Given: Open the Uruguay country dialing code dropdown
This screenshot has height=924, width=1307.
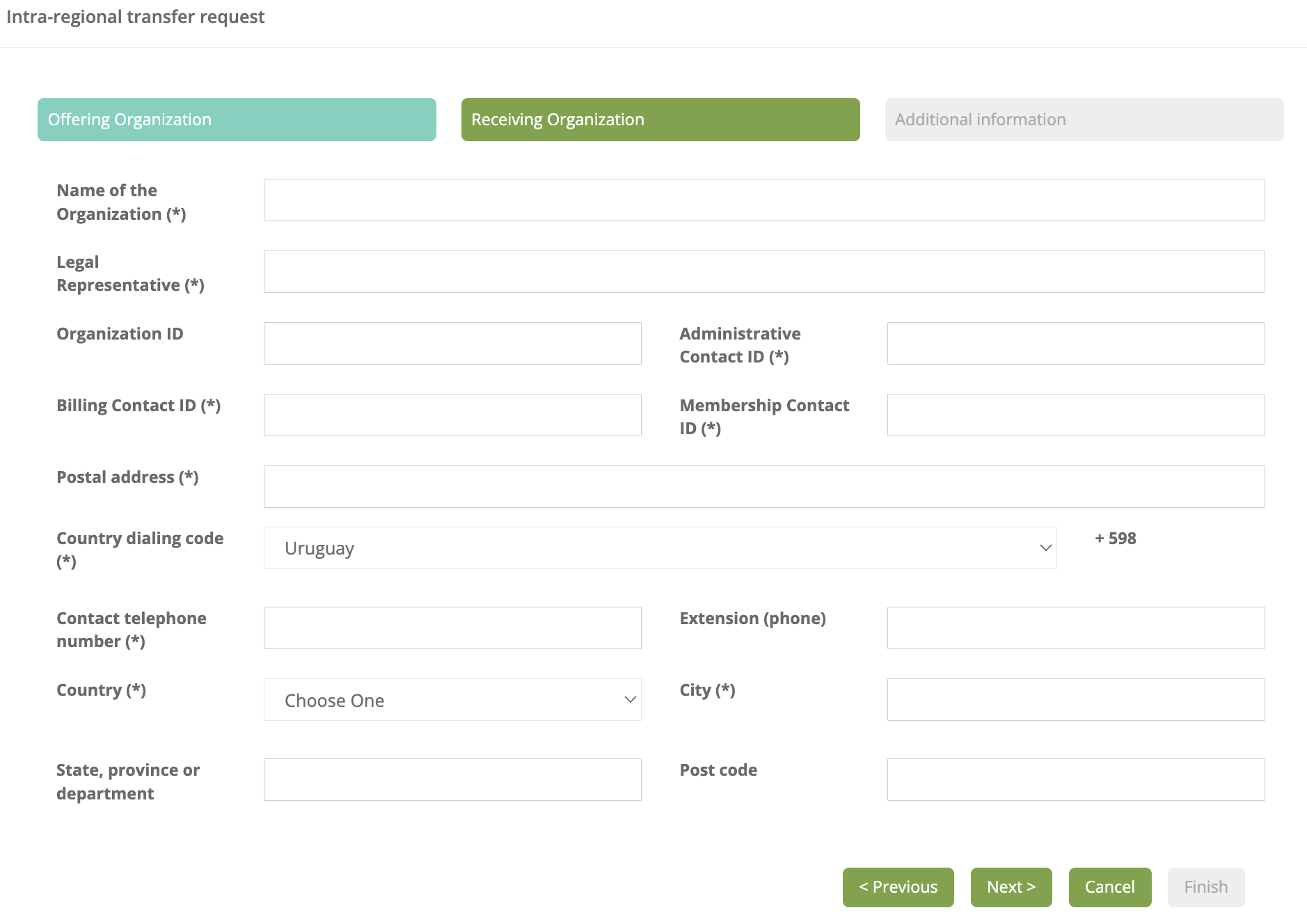Looking at the screenshot, I should point(660,548).
